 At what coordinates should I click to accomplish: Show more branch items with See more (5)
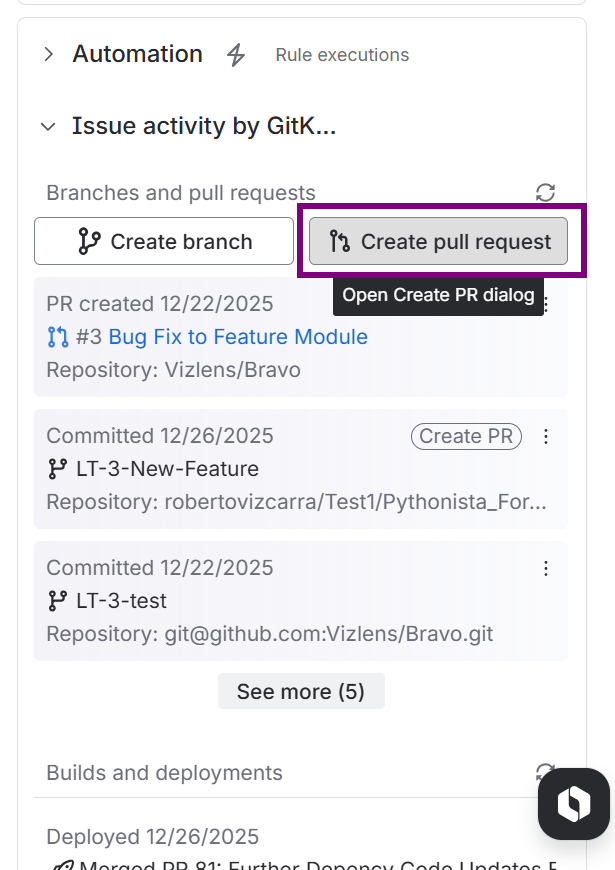point(300,691)
